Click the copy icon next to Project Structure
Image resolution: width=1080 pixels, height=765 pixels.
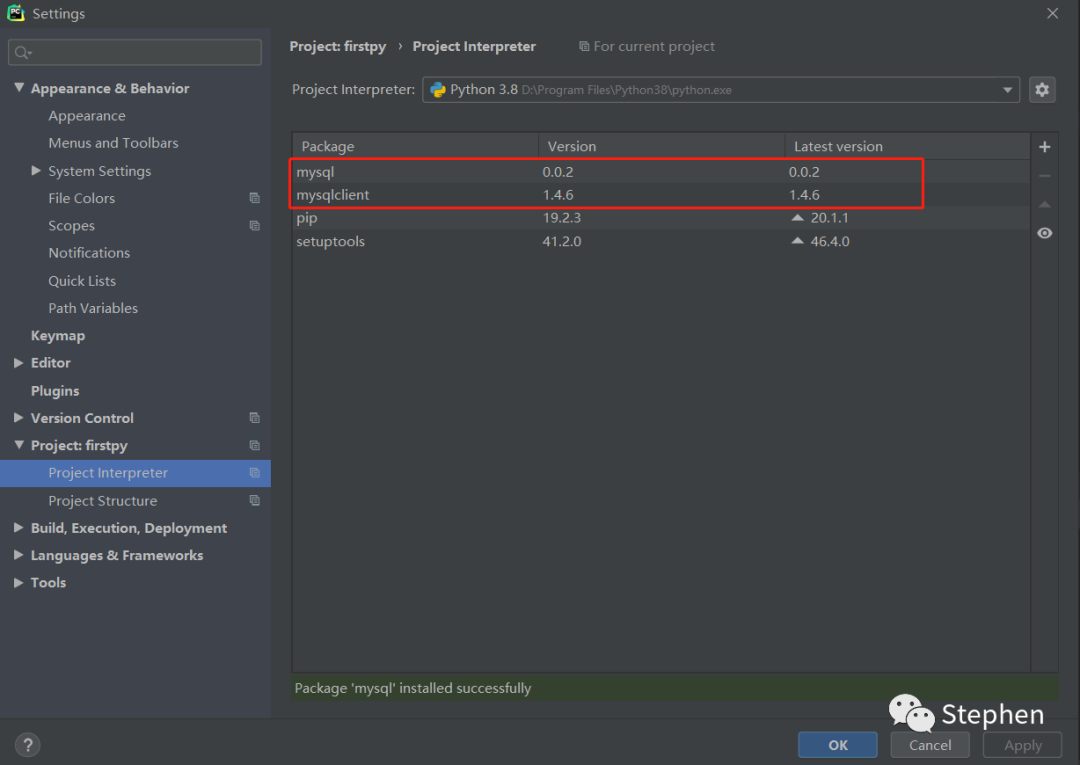click(x=254, y=501)
